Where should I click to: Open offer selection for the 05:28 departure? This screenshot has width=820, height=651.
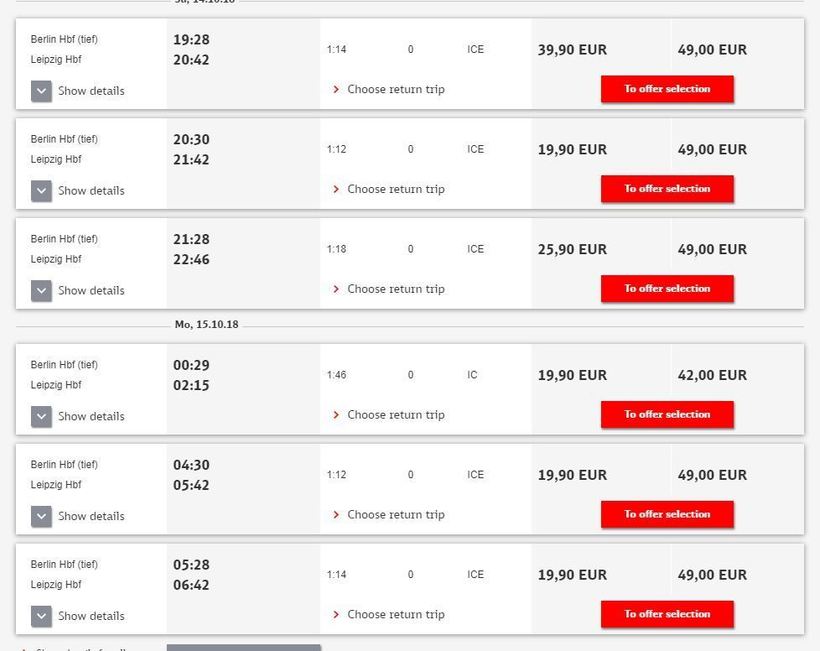pyautogui.click(x=667, y=615)
